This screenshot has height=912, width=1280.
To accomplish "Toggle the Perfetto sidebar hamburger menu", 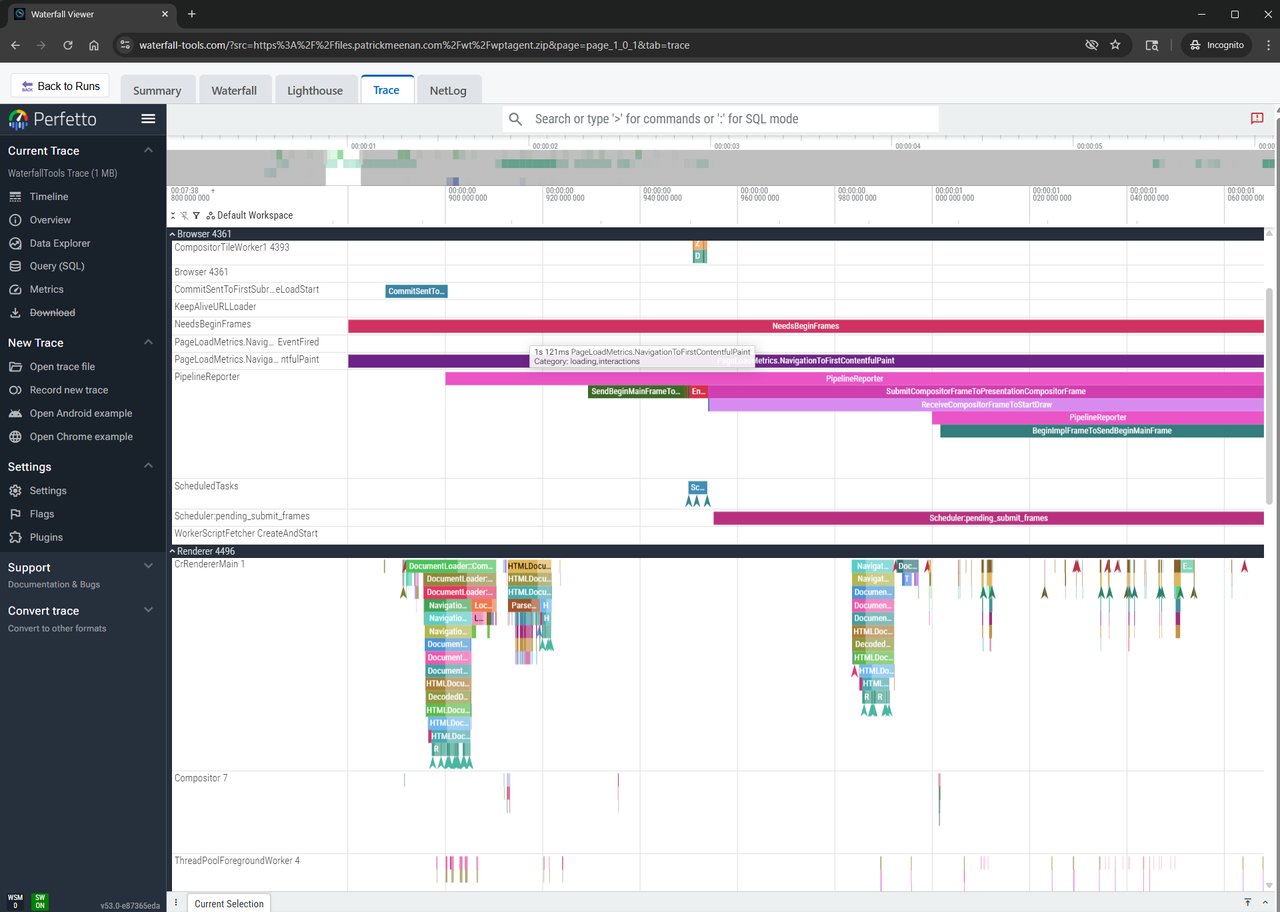I will (x=148, y=119).
